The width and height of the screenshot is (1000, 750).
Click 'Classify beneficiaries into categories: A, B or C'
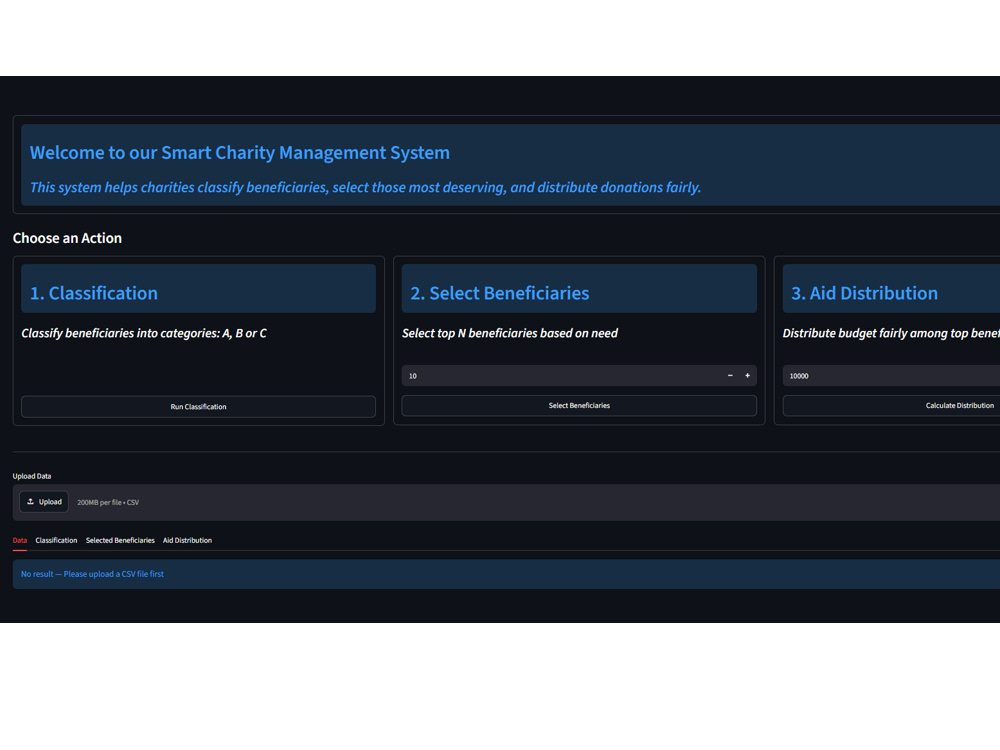pyautogui.click(x=144, y=333)
